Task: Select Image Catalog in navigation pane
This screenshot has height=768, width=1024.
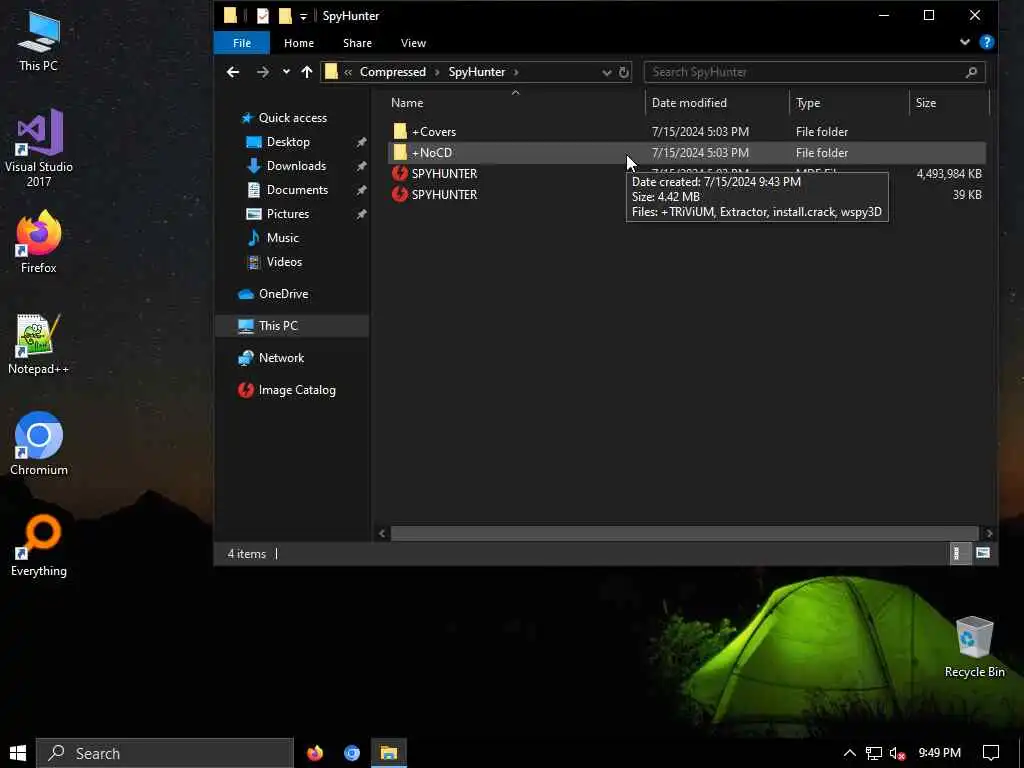Action: coord(296,390)
